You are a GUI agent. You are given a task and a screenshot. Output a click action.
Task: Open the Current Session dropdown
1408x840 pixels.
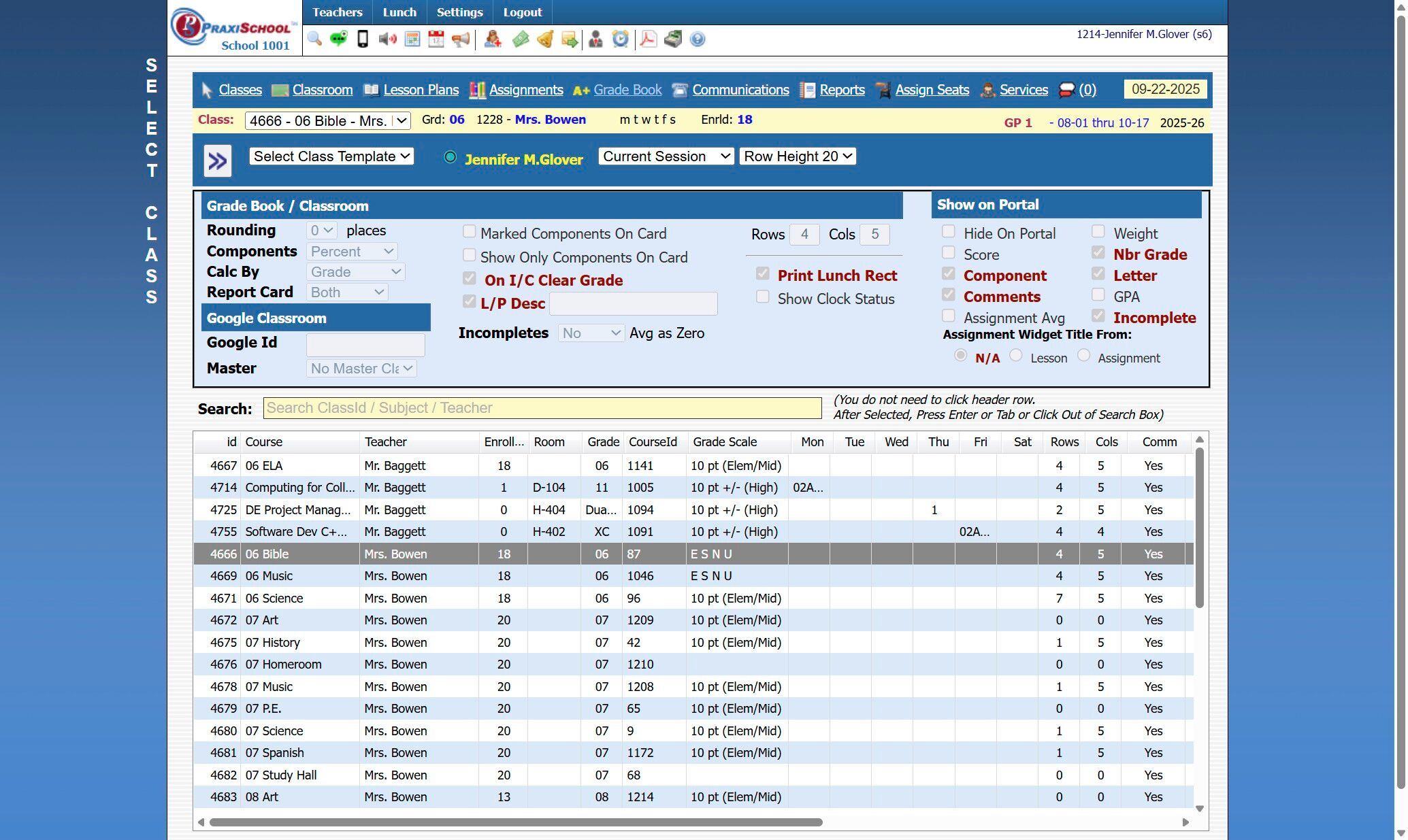coord(666,156)
